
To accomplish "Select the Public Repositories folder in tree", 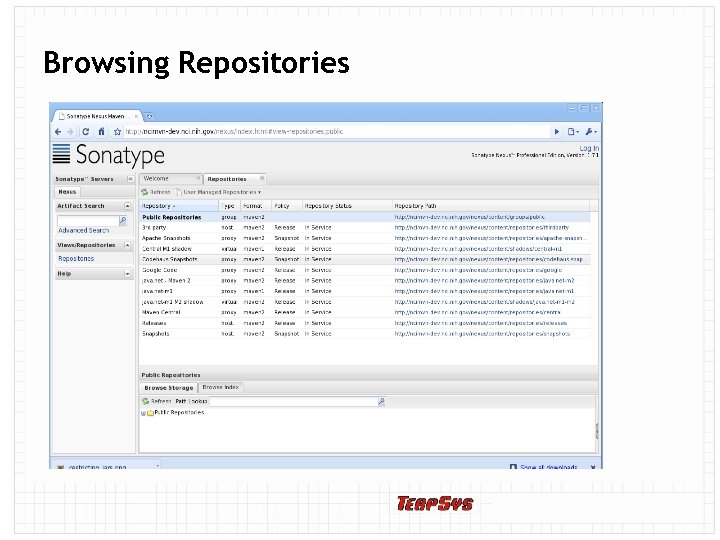I will [175, 413].
